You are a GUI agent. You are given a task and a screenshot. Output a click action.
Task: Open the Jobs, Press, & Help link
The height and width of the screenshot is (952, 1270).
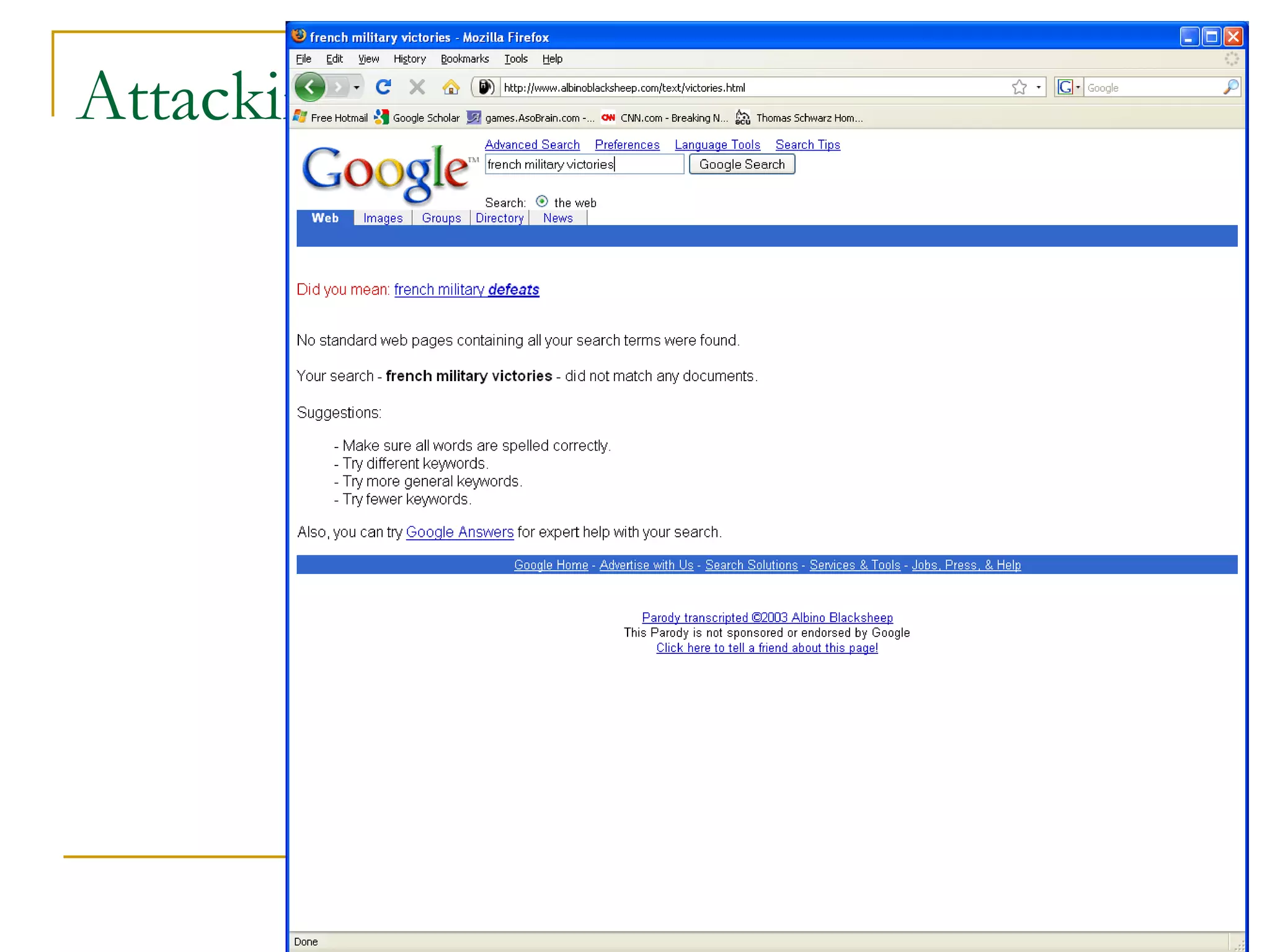coord(966,565)
